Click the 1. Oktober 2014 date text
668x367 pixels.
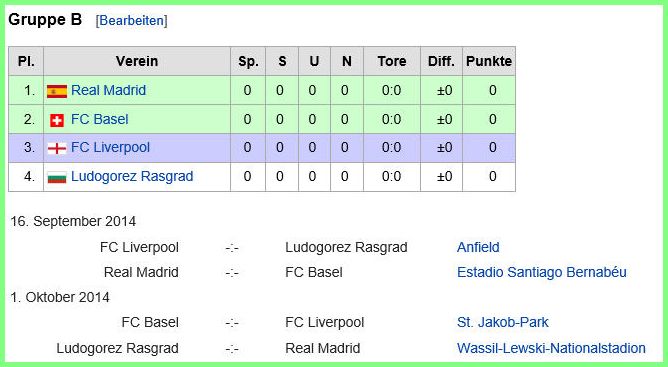[x=60, y=297]
